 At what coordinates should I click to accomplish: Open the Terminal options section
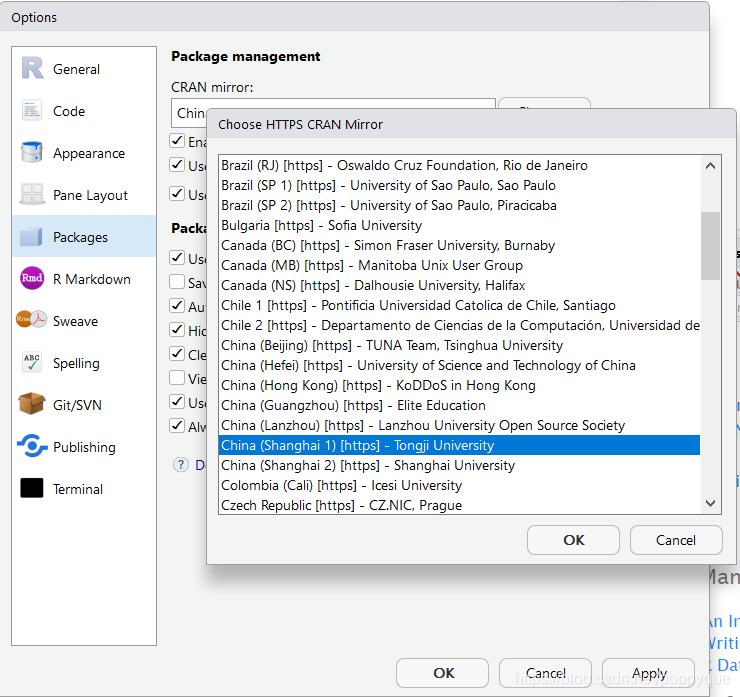point(84,489)
